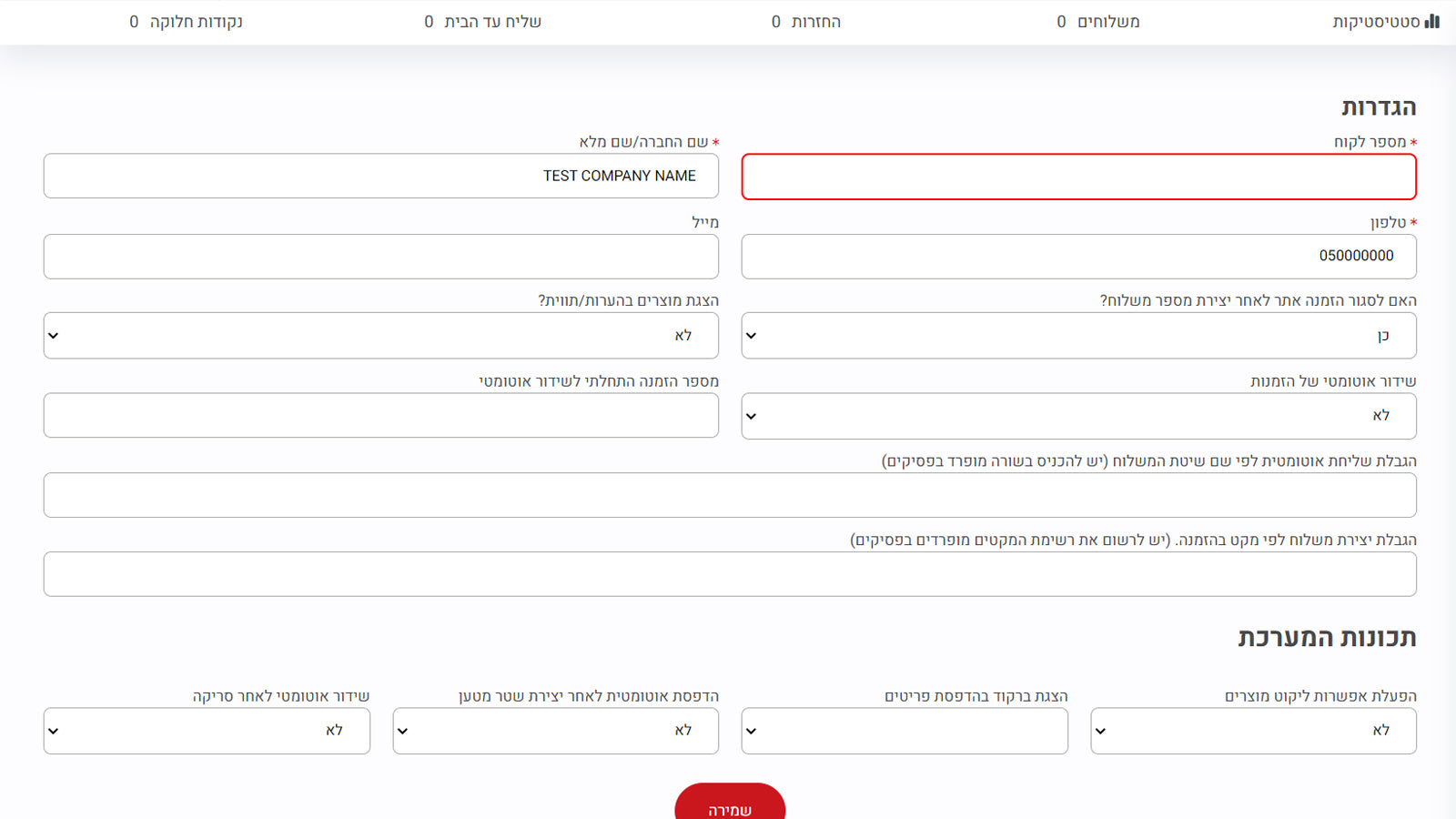Image resolution: width=1456 pixels, height=819 pixels.
Task: Click the הגדרות section heading
Action: tap(1379, 107)
